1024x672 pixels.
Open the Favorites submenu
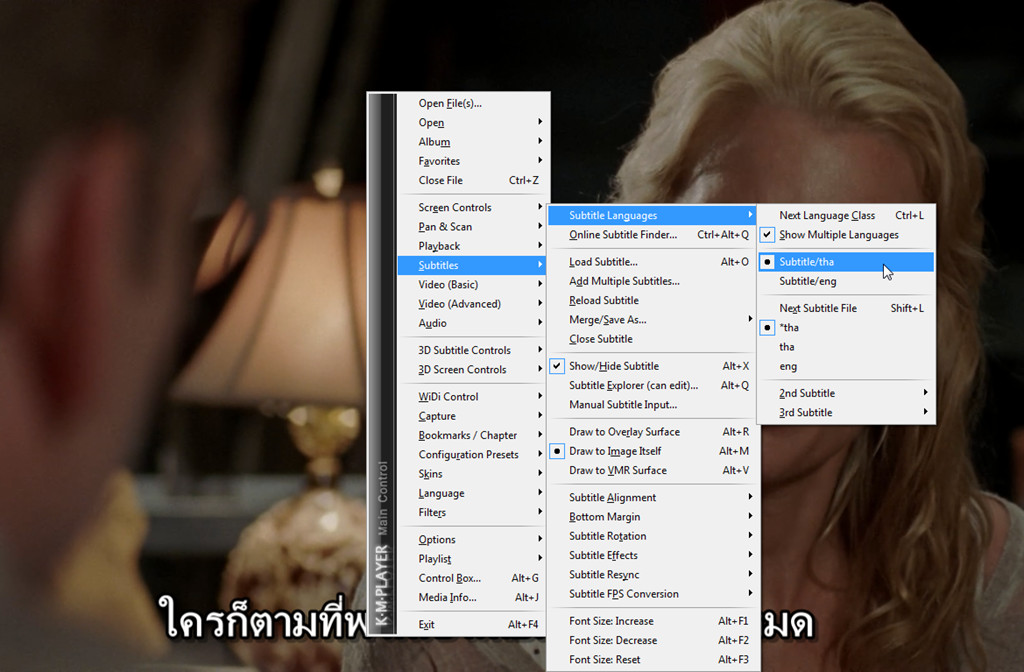[472, 161]
